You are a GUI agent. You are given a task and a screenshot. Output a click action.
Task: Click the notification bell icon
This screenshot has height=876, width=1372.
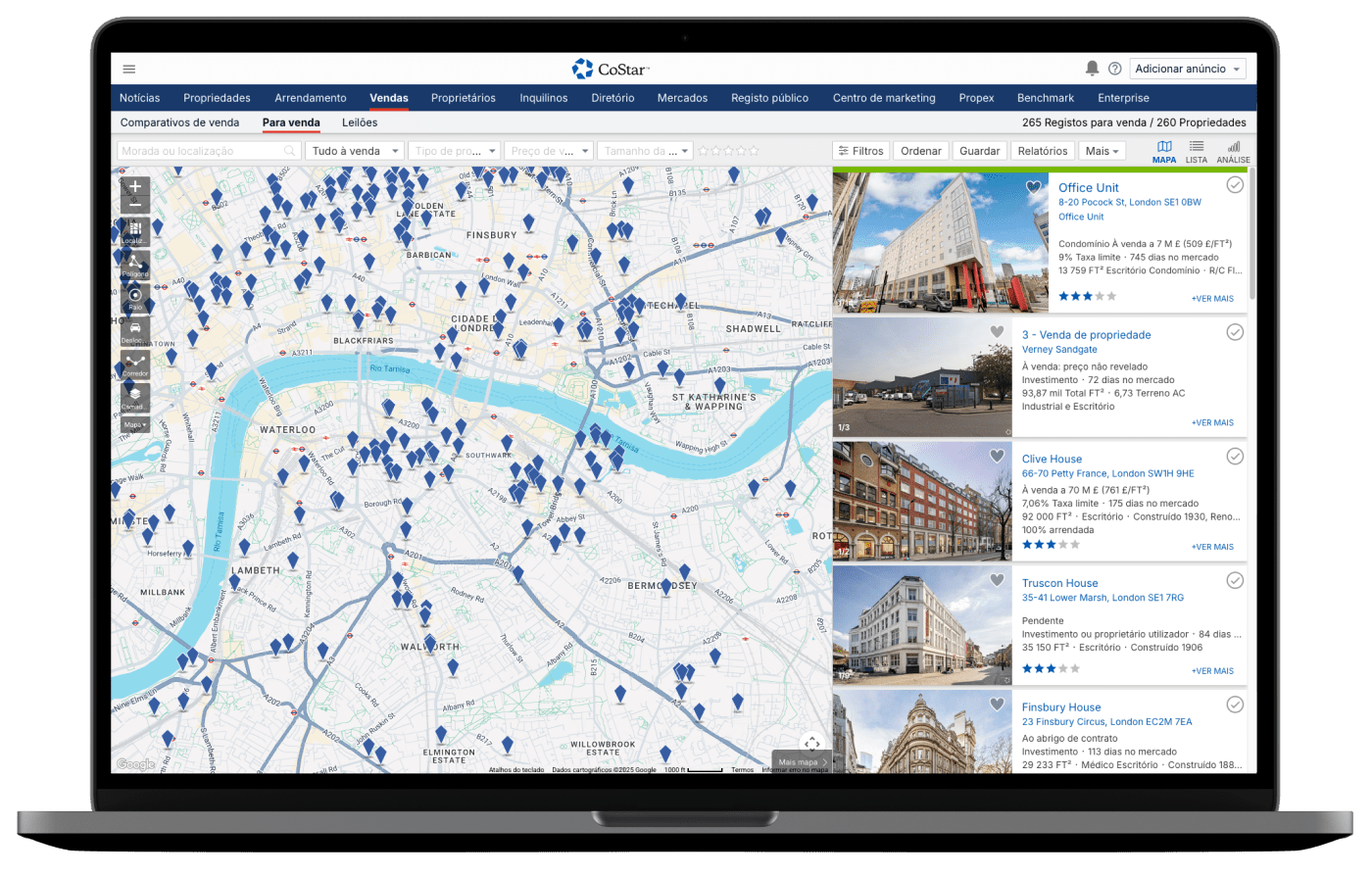(1092, 69)
